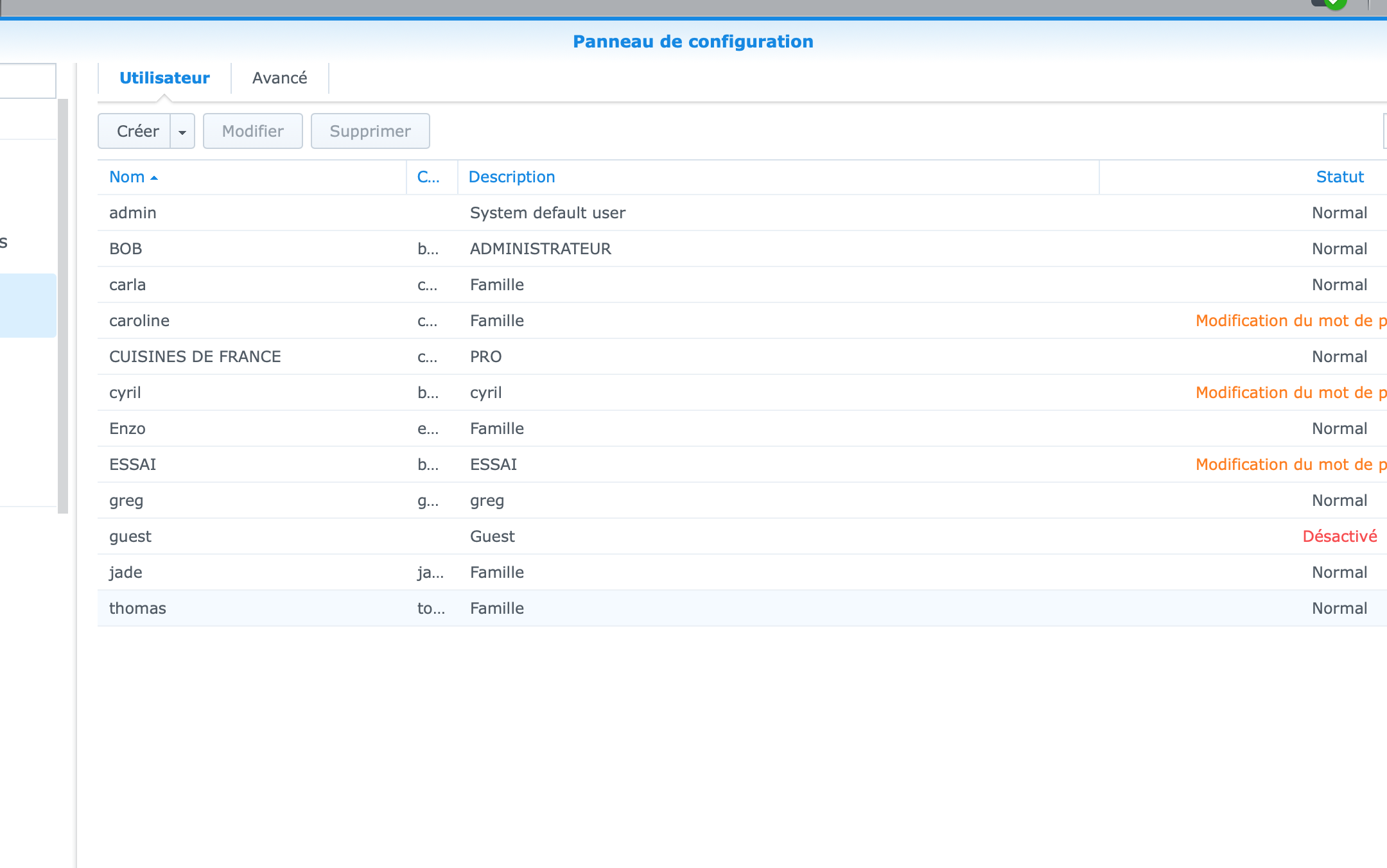1387x868 pixels.
Task: Select the admin user row
Action: pyautogui.click(x=742, y=213)
